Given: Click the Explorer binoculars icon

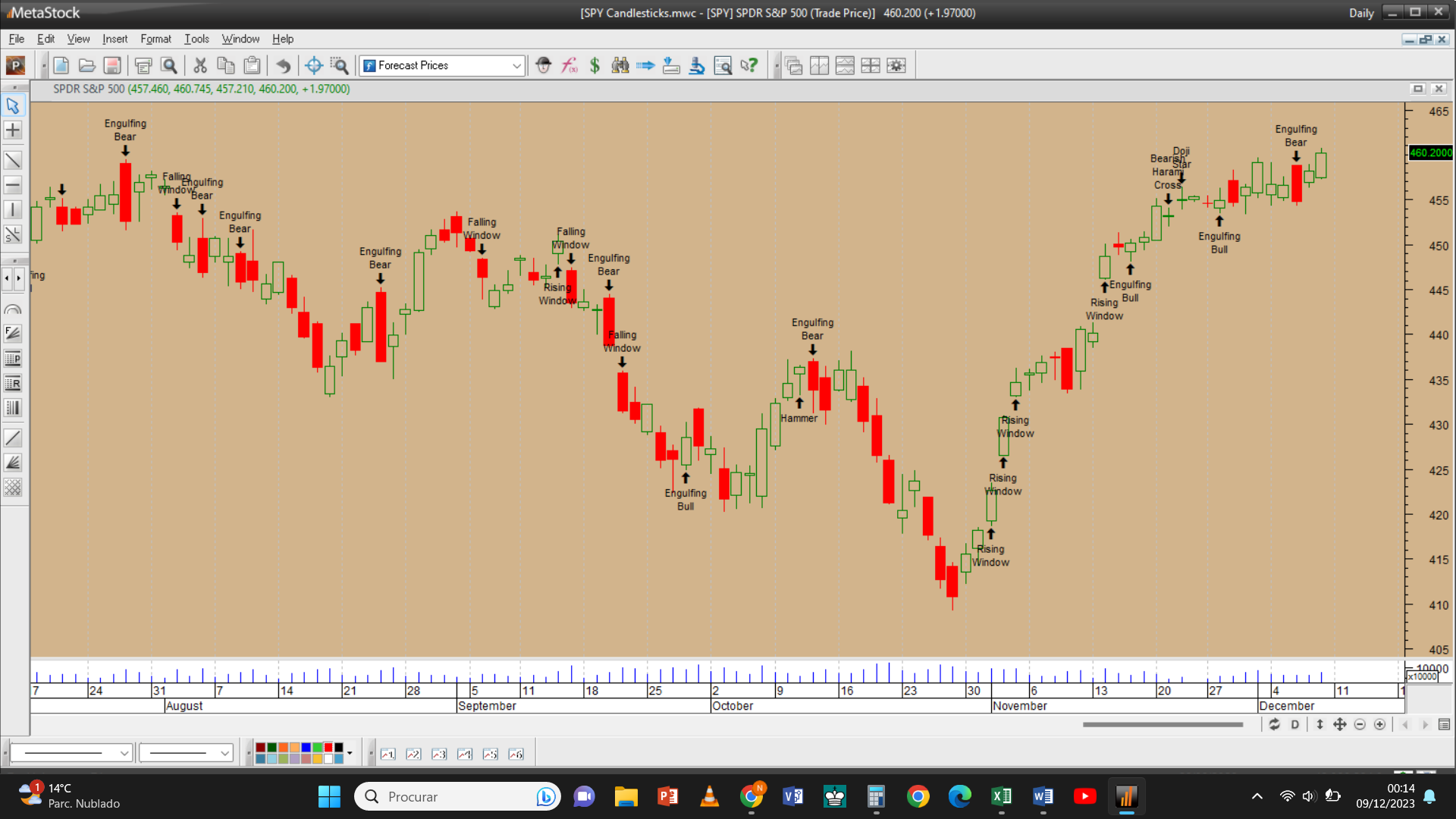Looking at the screenshot, I should [620, 66].
